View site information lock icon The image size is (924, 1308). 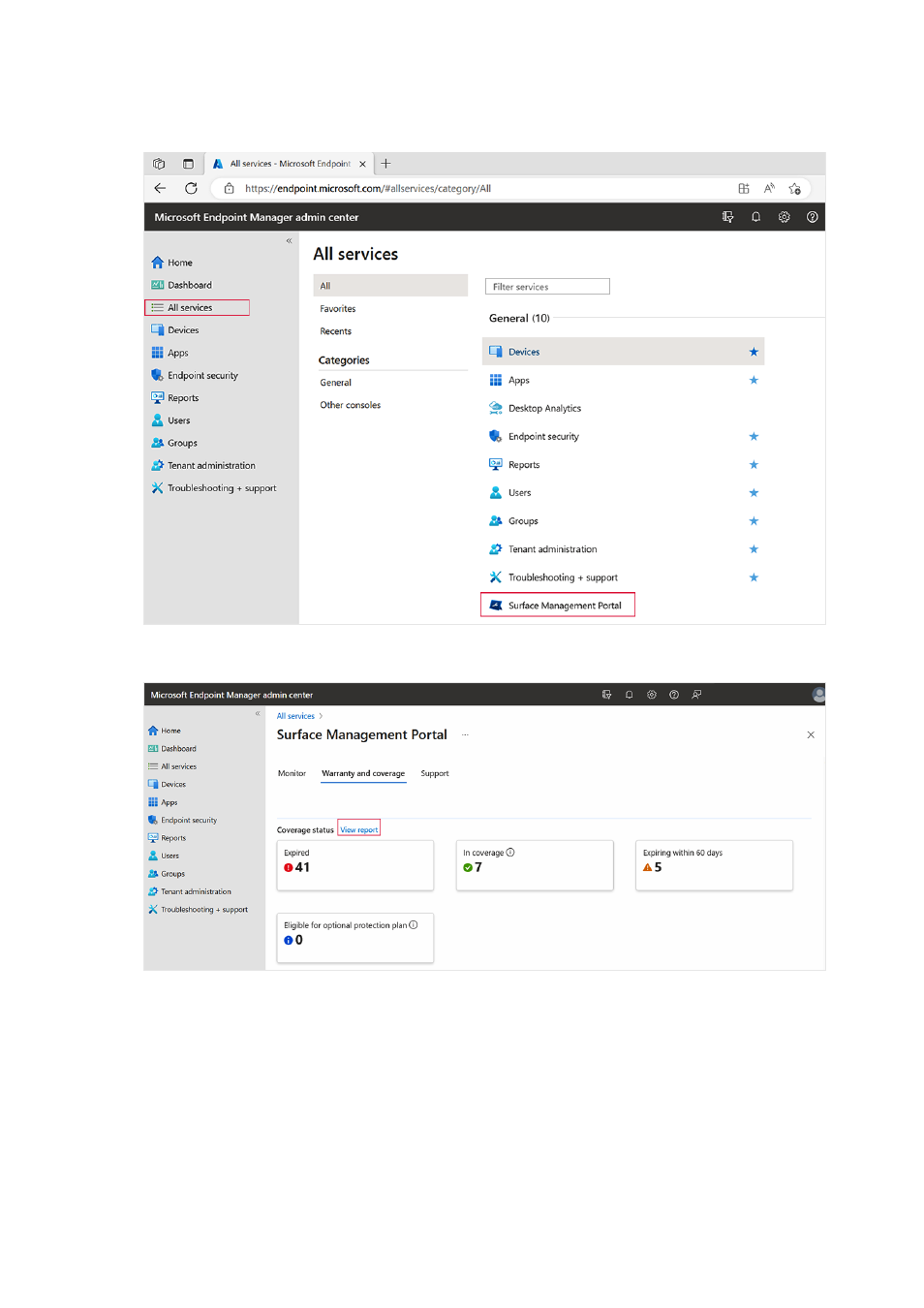click(x=229, y=189)
